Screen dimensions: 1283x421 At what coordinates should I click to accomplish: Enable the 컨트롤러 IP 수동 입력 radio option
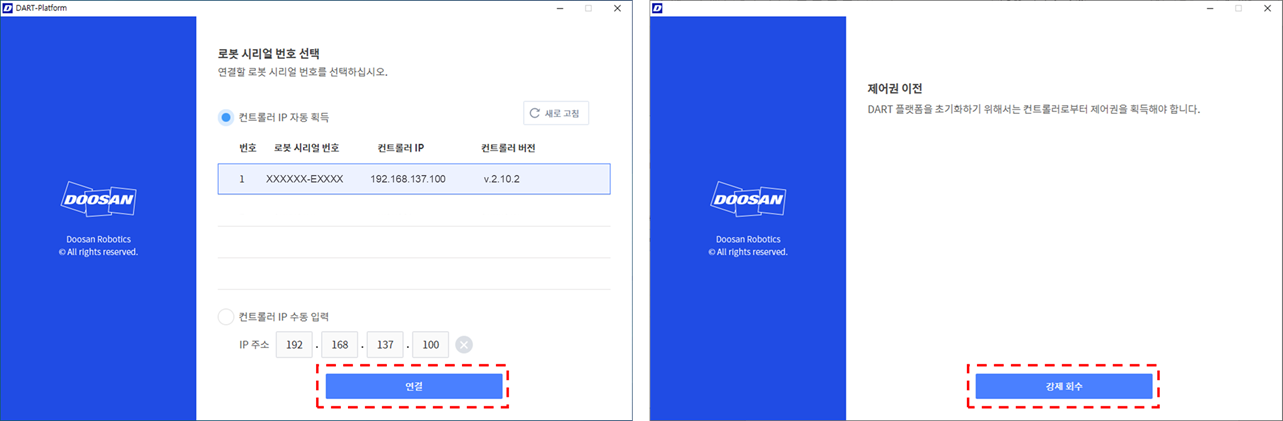pyautogui.click(x=226, y=317)
